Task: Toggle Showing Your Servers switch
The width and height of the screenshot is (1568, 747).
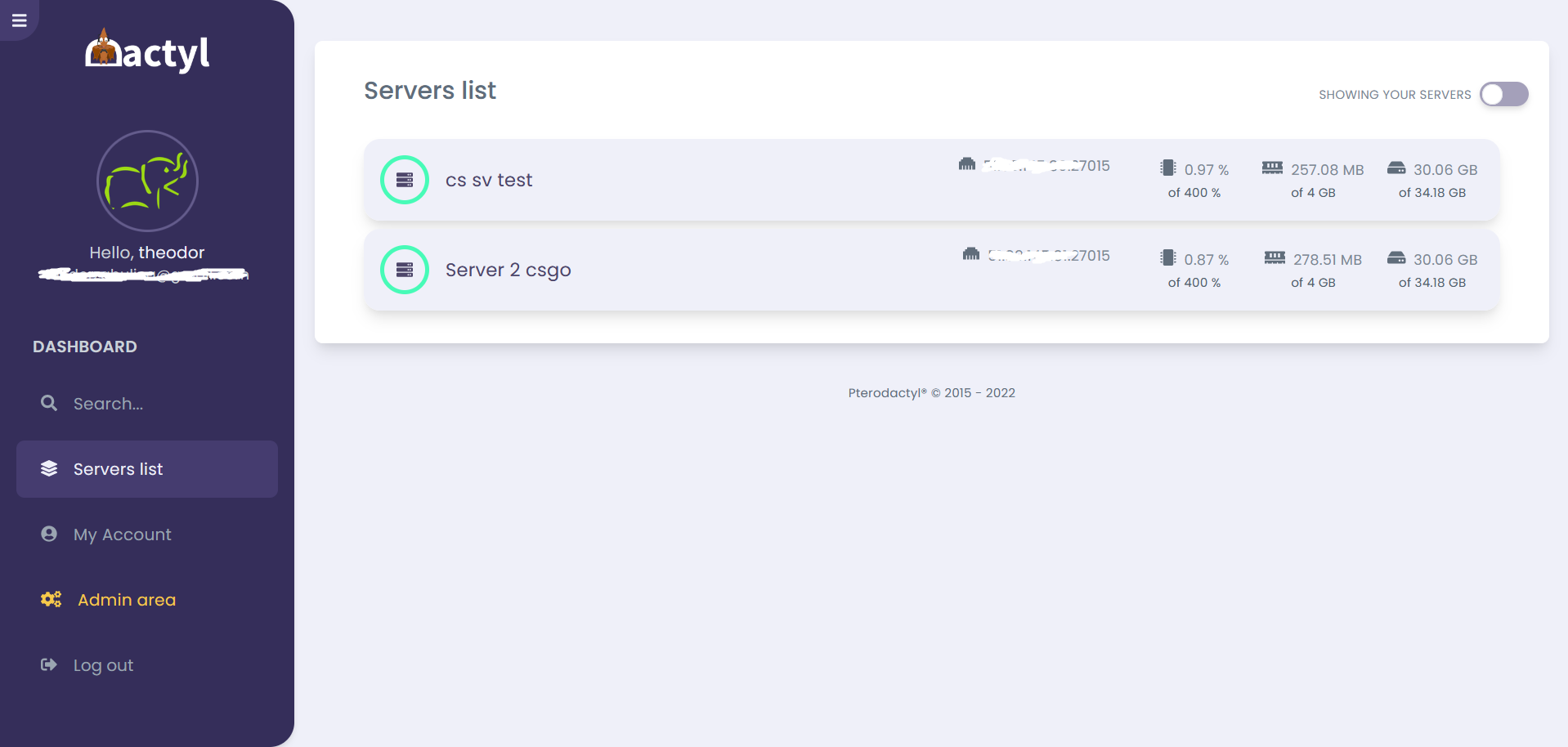Action: pyautogui.click(x=1503, y=94)
